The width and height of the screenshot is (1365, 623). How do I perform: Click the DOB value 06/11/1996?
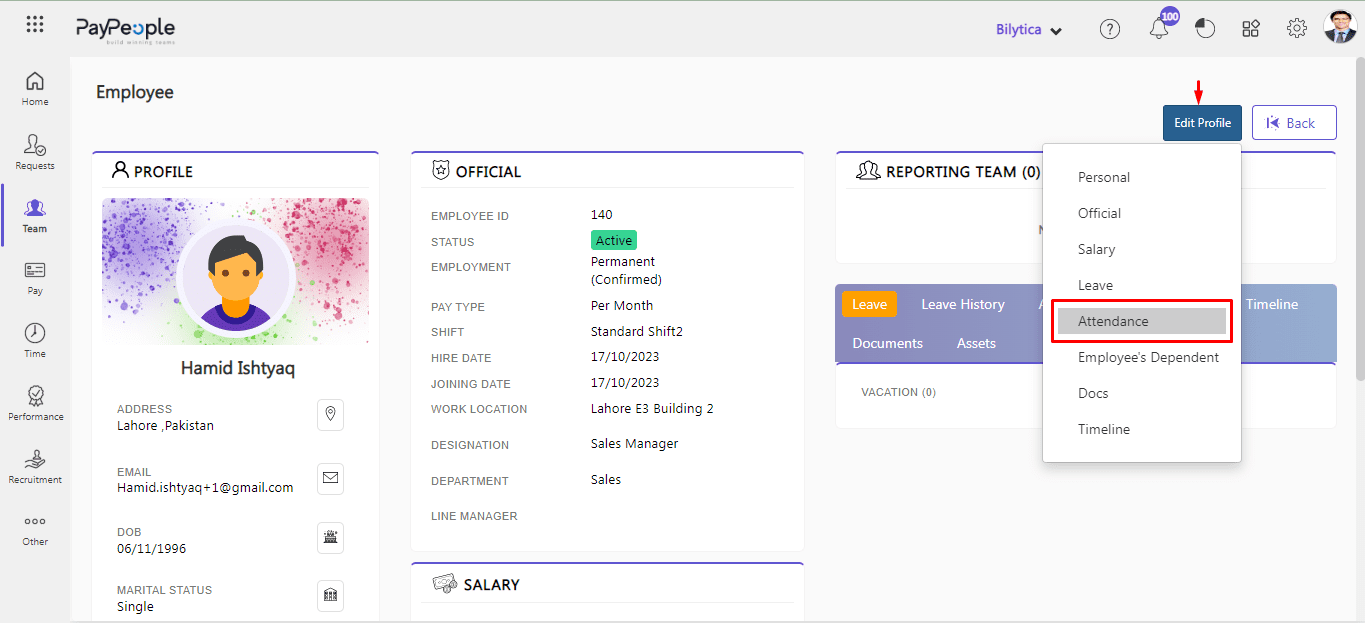tap(151, 549)
